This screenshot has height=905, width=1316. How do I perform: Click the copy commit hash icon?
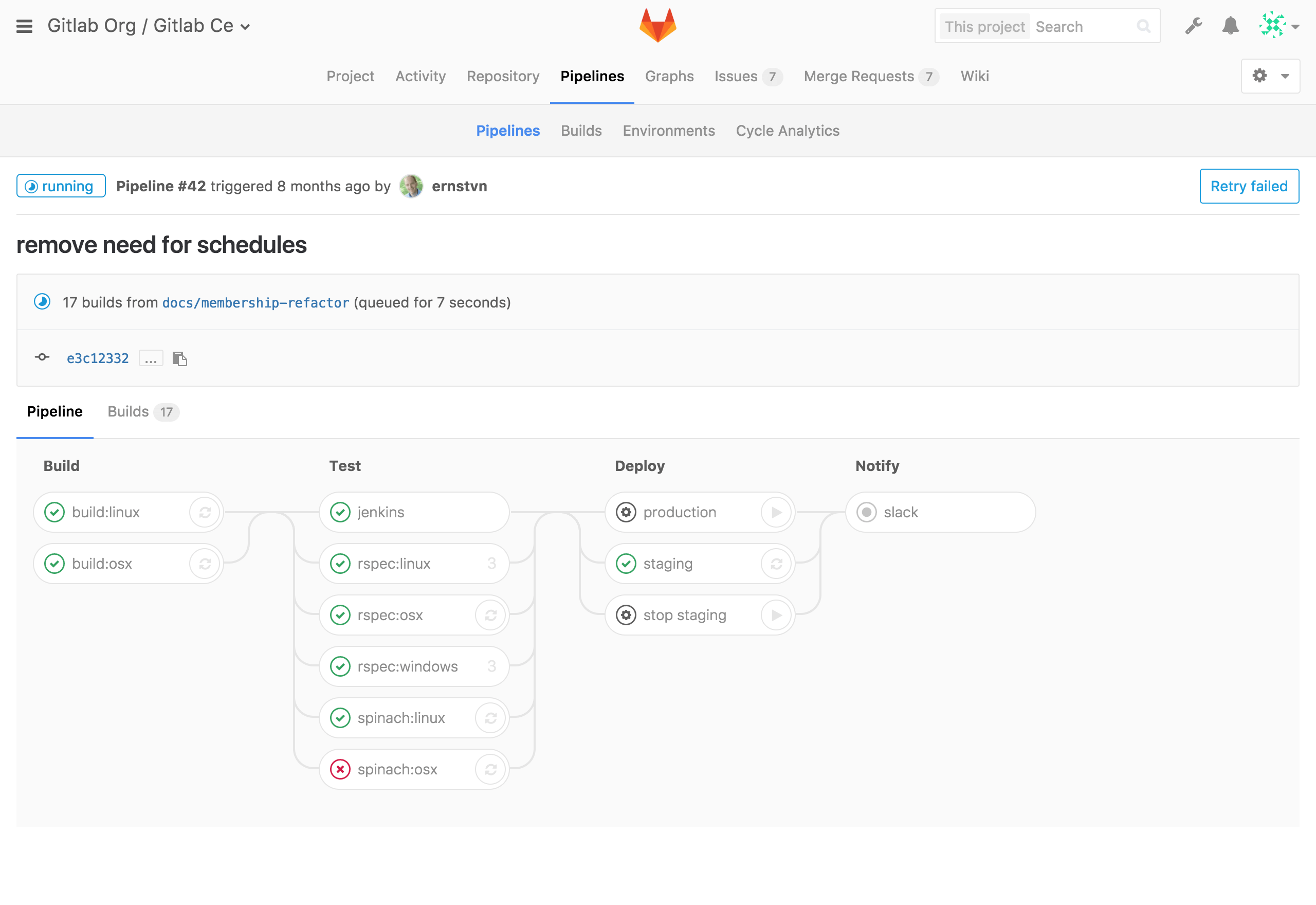click(180, 358)
